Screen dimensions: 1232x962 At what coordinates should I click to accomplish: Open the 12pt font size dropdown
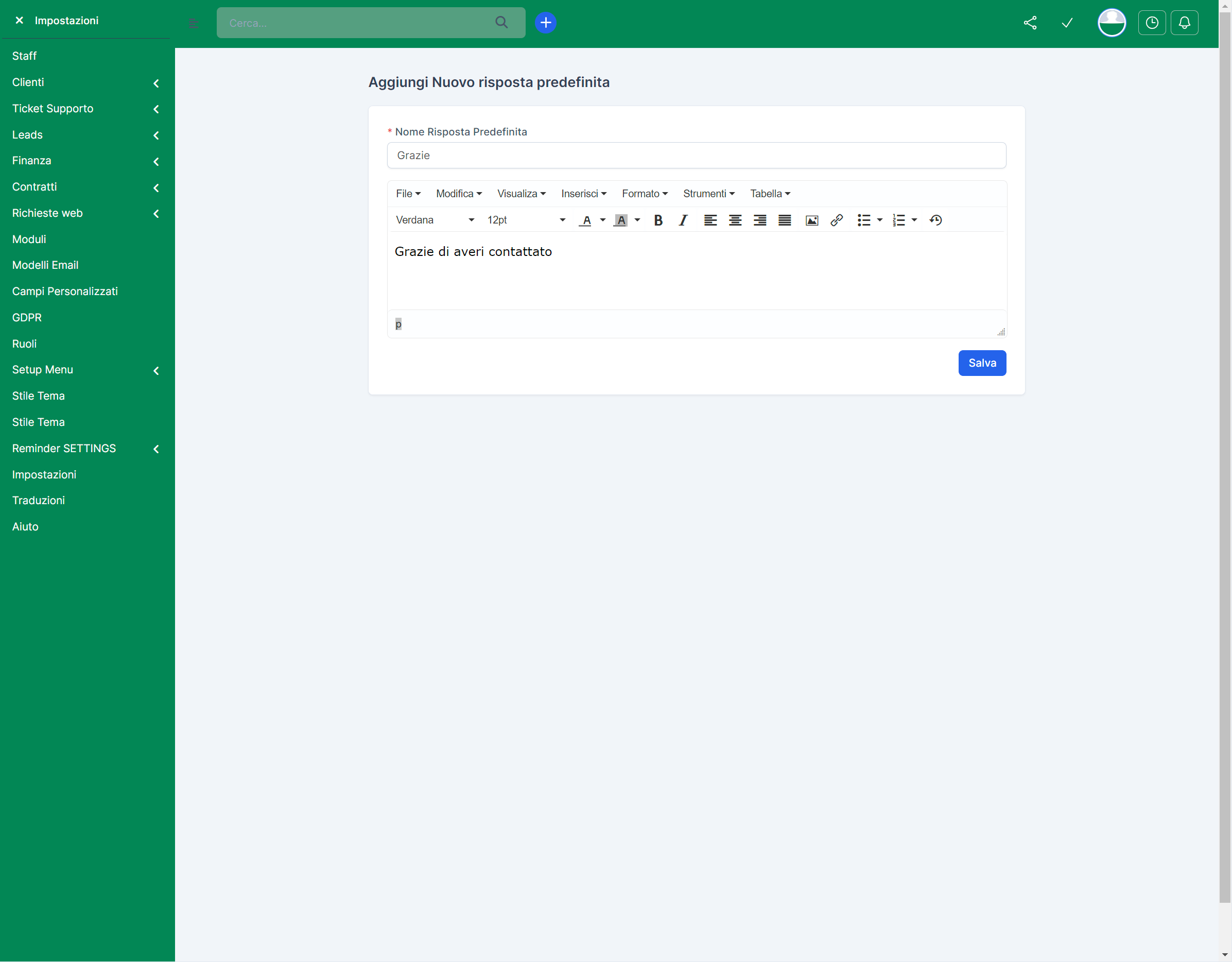click(x=526, y=220)
